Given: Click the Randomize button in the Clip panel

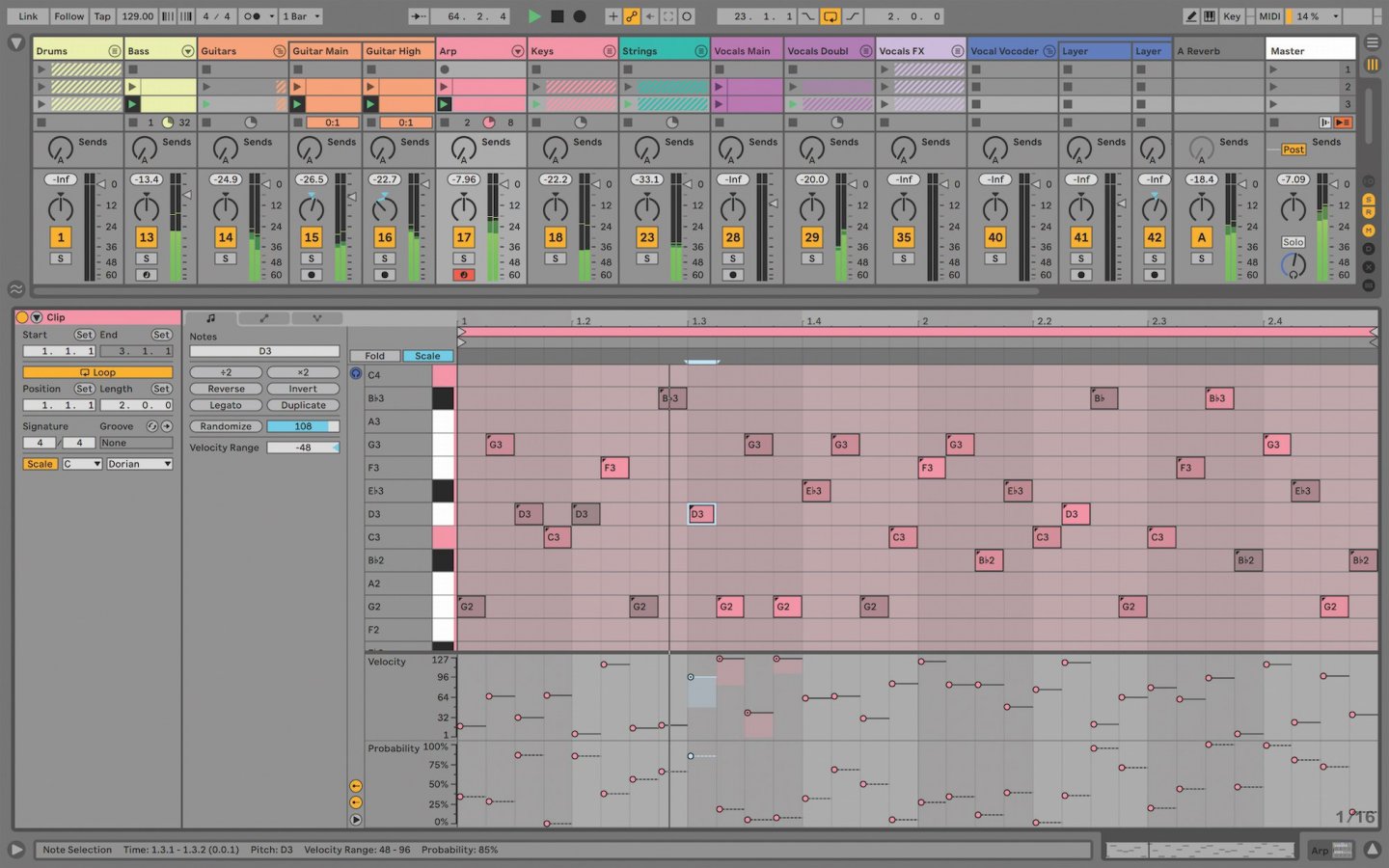Looking at the screenshot, I should [225, 425].
